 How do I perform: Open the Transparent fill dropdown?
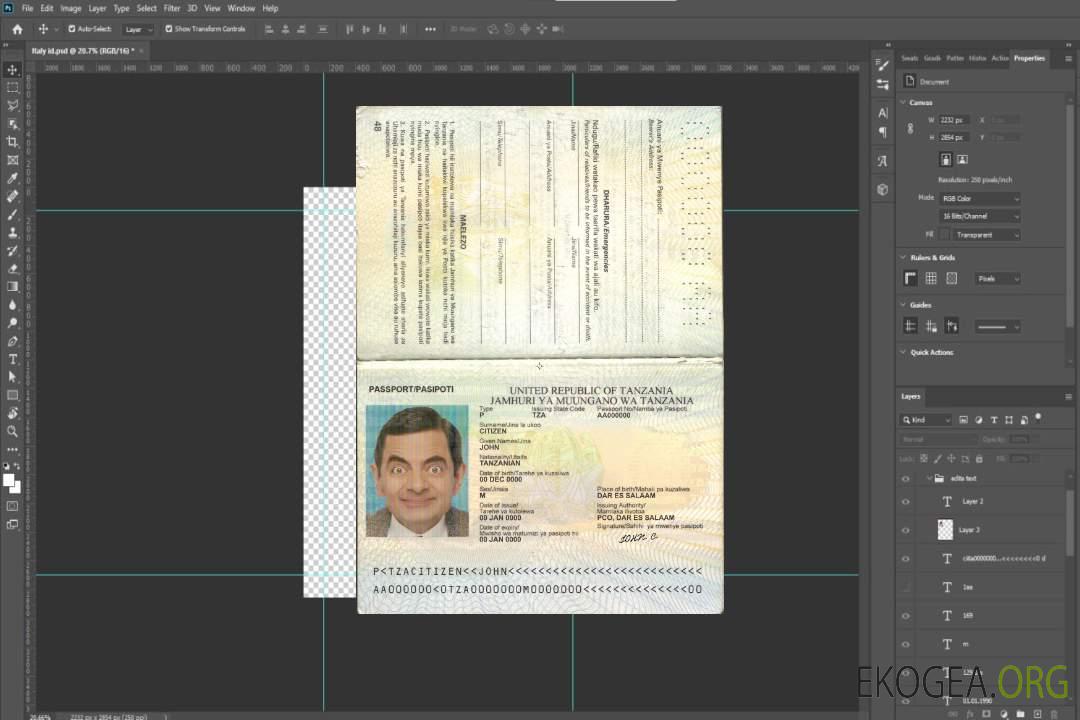[986, 235]
